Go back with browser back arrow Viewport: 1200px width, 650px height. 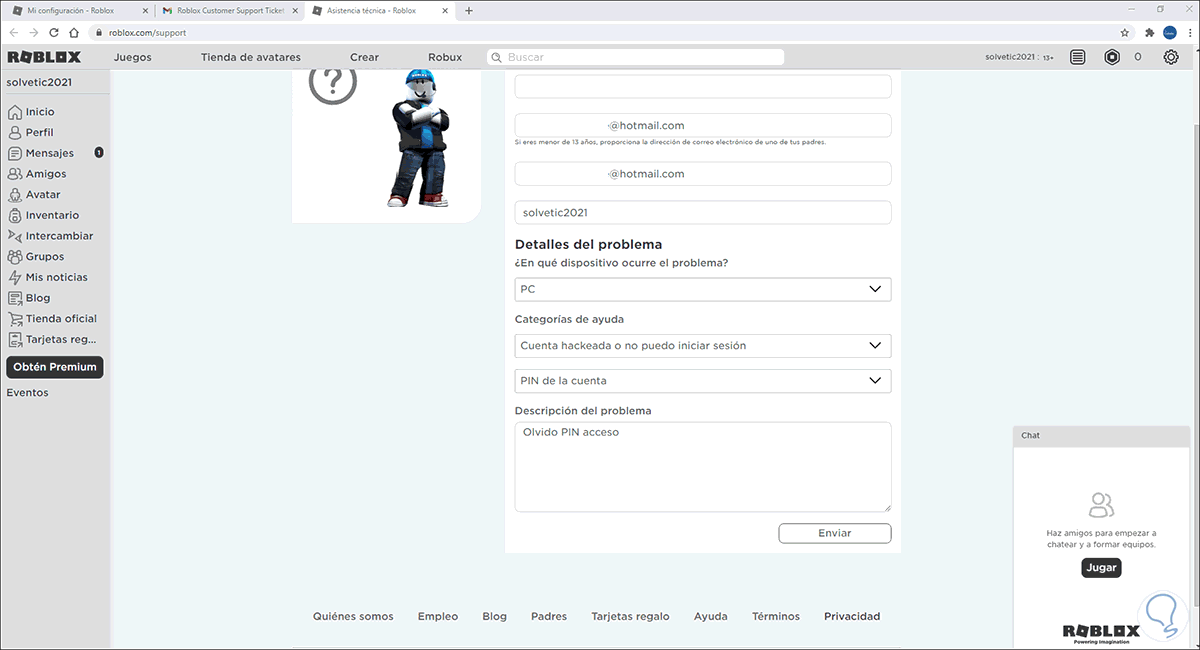click(x=13, y=32)
